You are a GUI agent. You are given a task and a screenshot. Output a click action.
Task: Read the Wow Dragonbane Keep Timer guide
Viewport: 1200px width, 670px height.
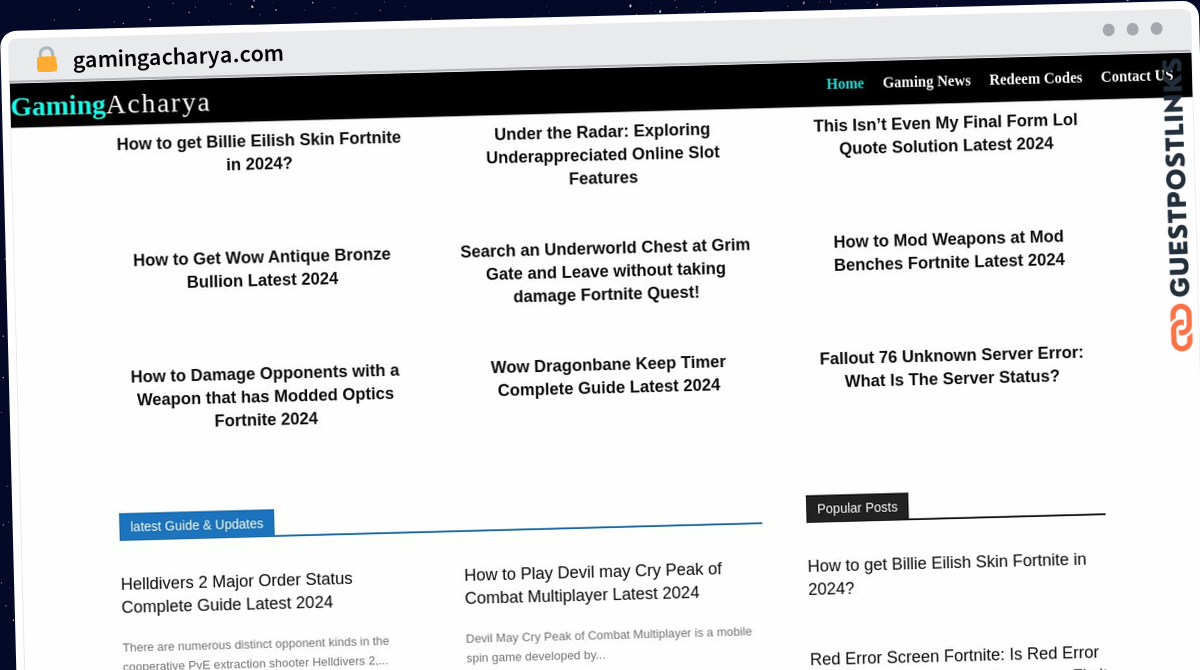pos(608,375)
